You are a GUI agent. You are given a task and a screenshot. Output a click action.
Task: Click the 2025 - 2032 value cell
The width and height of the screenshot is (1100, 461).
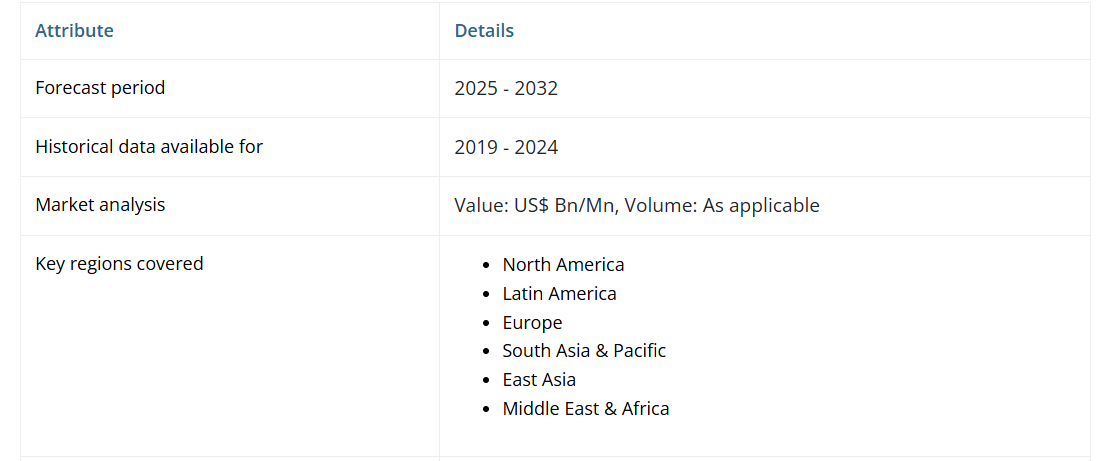506,89
